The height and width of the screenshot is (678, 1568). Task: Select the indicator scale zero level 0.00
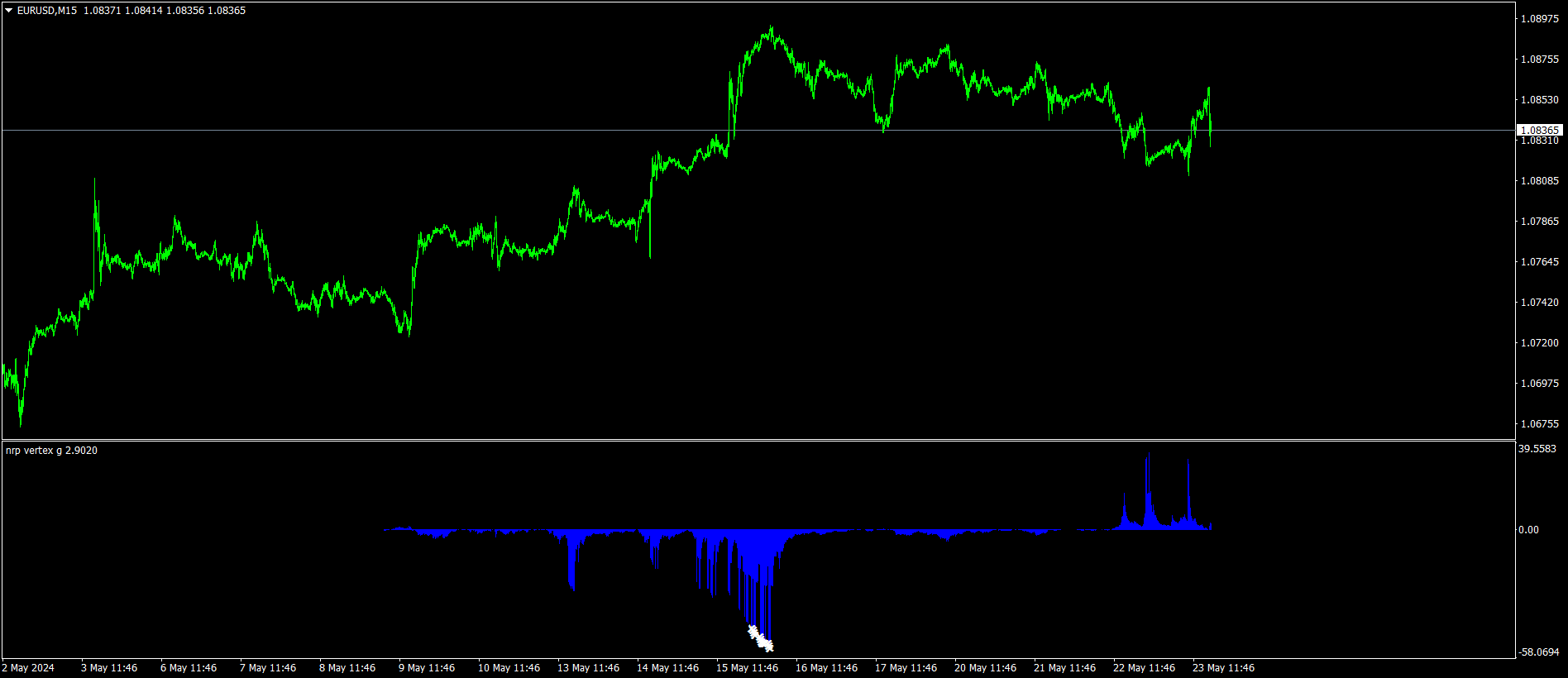point(1529,530)
